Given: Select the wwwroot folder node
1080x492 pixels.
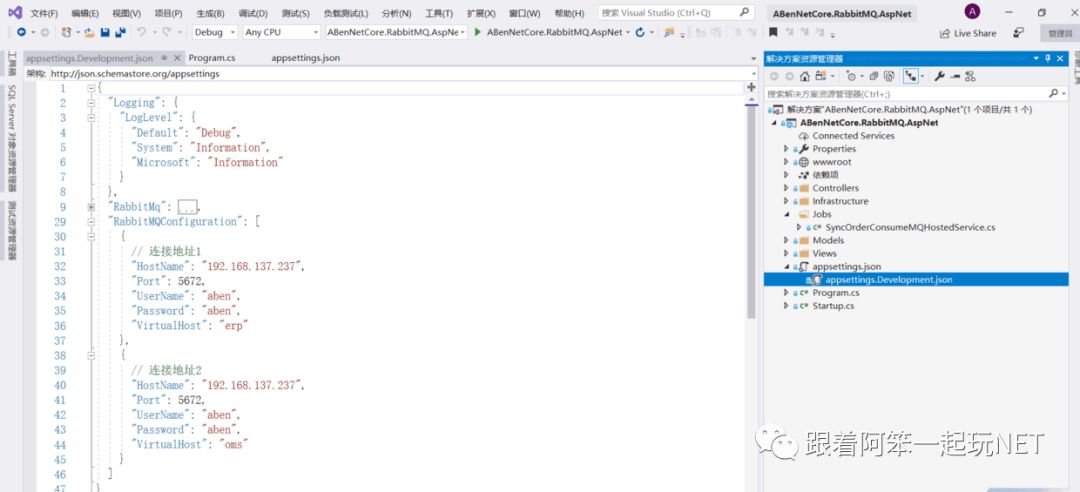Looking at the screenshot, I should 831,162.
